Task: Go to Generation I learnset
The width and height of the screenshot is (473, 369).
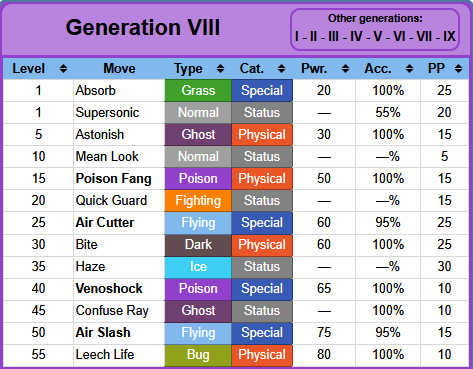Action: [297, 36]
